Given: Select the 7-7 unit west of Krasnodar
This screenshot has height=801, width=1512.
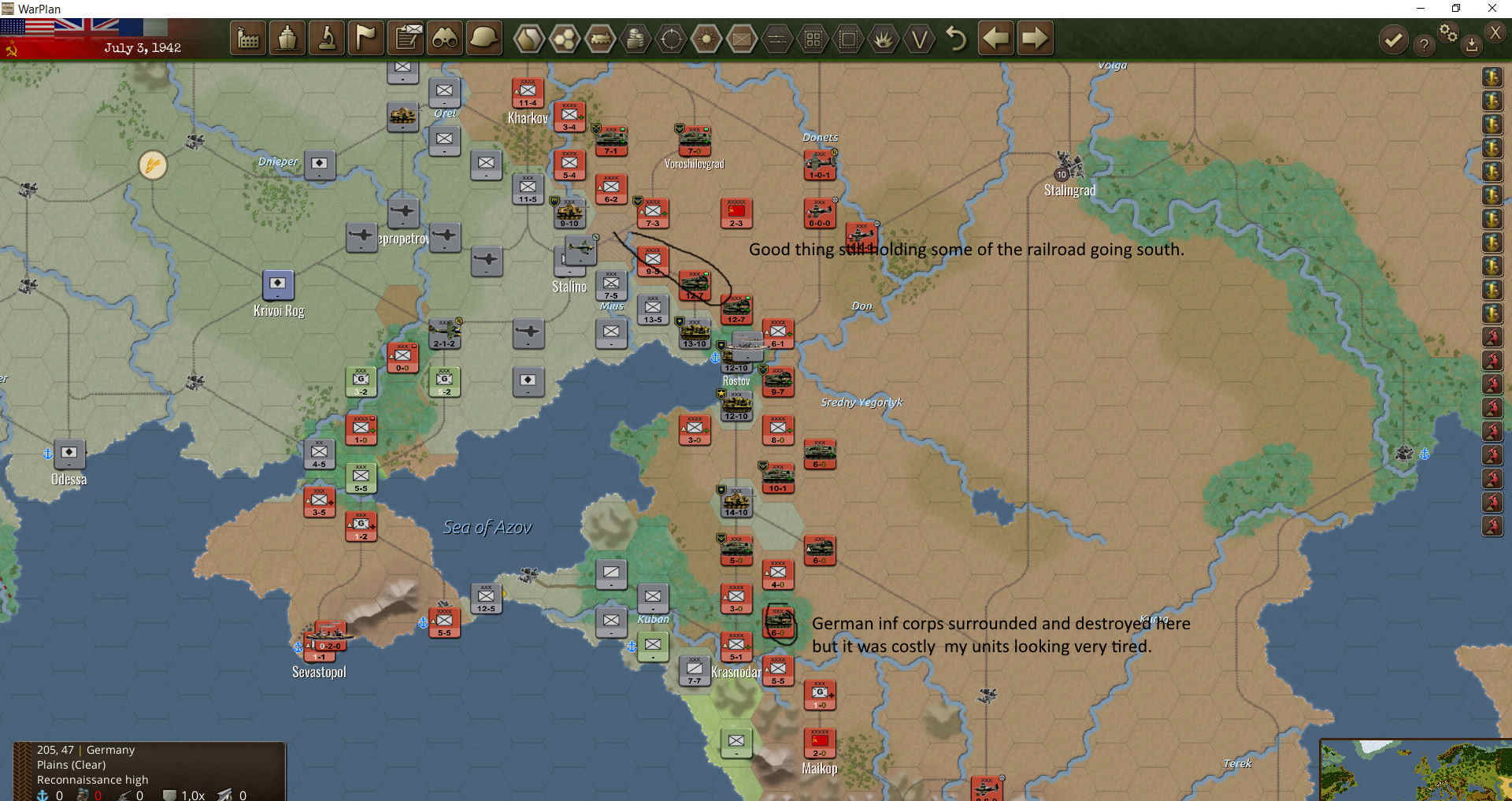Looking at the screenshot, I should (695, 670).
